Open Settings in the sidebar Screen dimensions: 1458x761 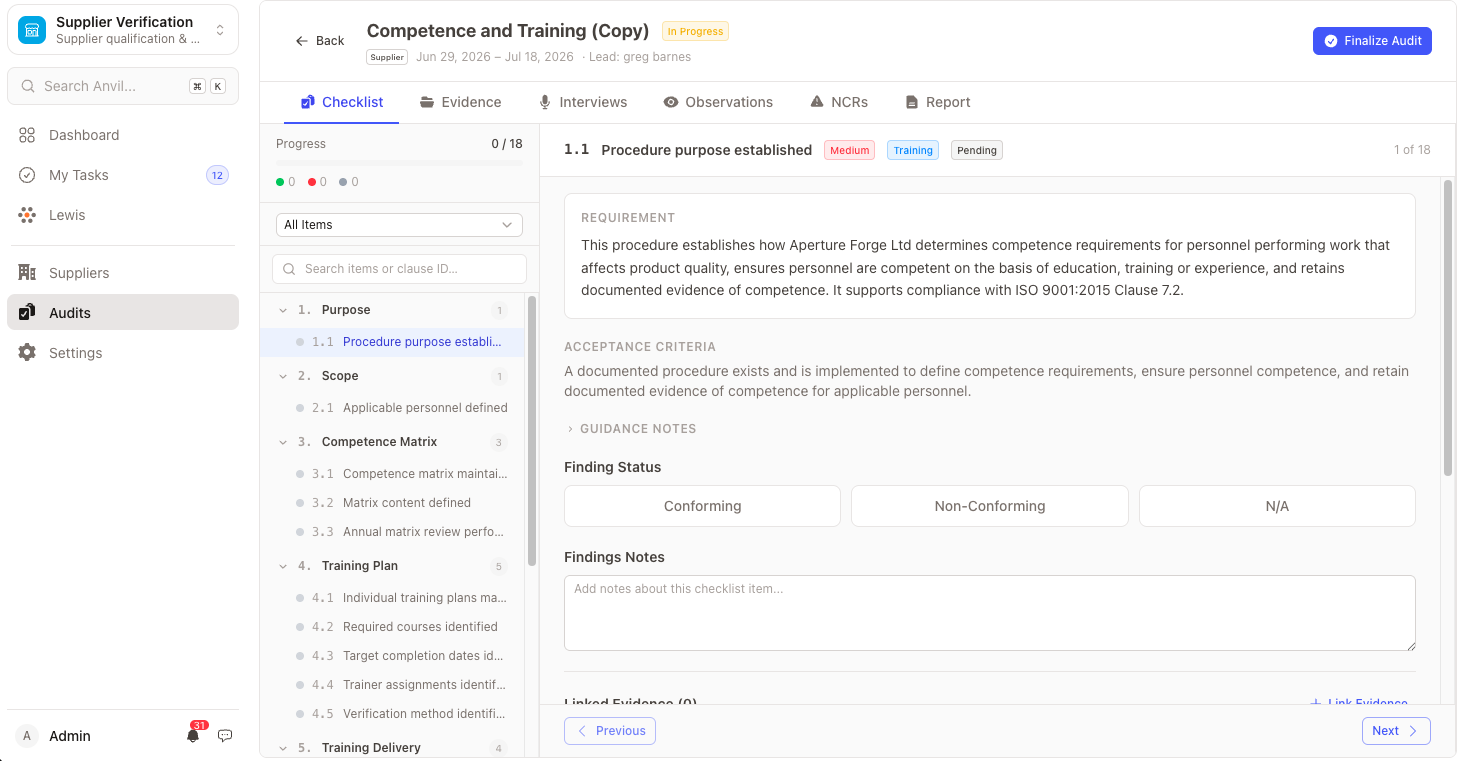pyautogui.click(x=123, y=353)
